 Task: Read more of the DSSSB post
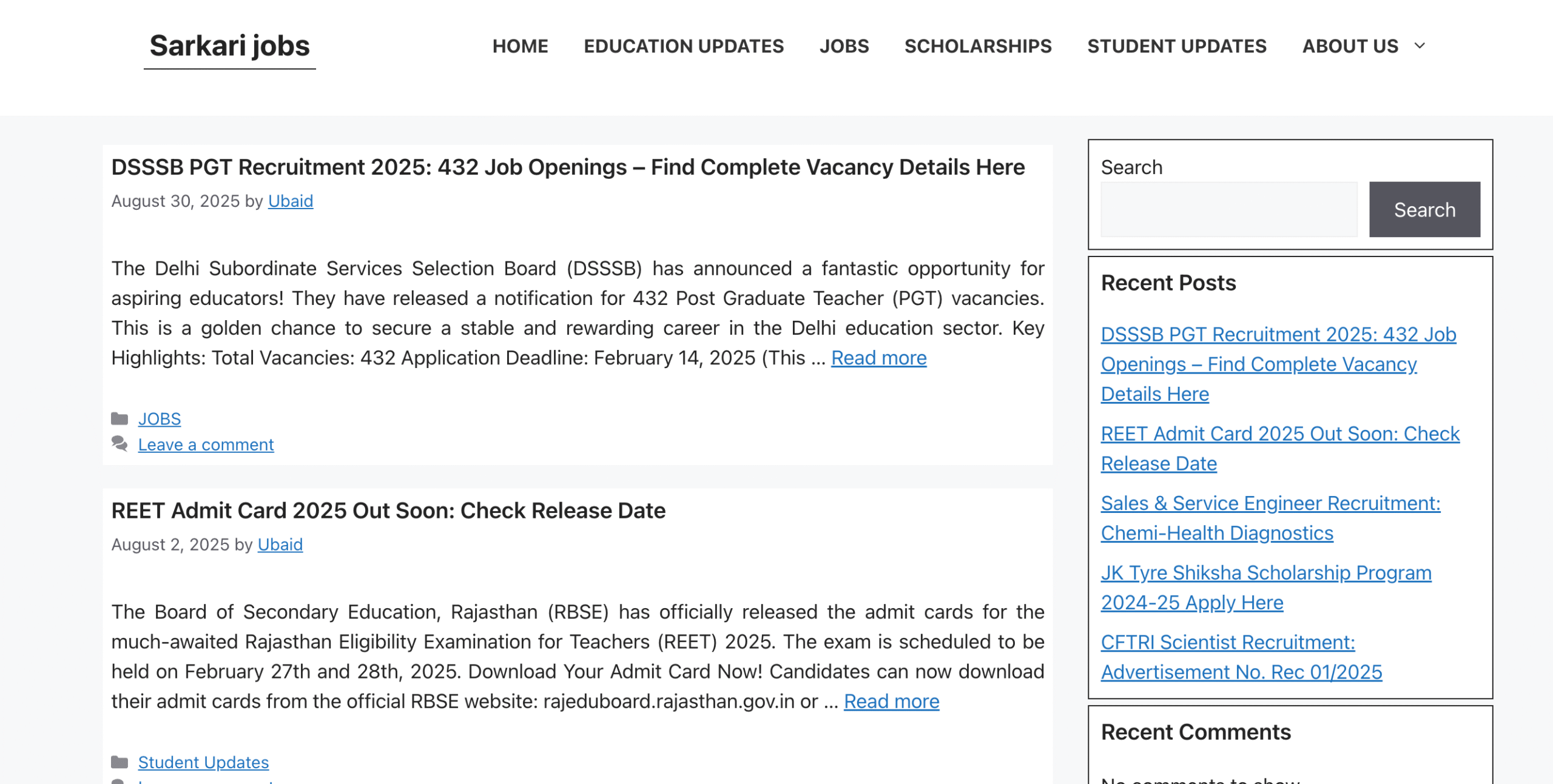(x=878, y=358)
